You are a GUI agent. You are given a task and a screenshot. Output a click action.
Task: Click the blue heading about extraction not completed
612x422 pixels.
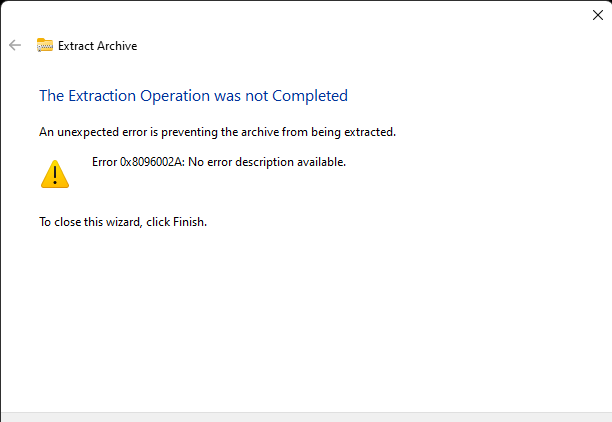(x=193, y=96)
